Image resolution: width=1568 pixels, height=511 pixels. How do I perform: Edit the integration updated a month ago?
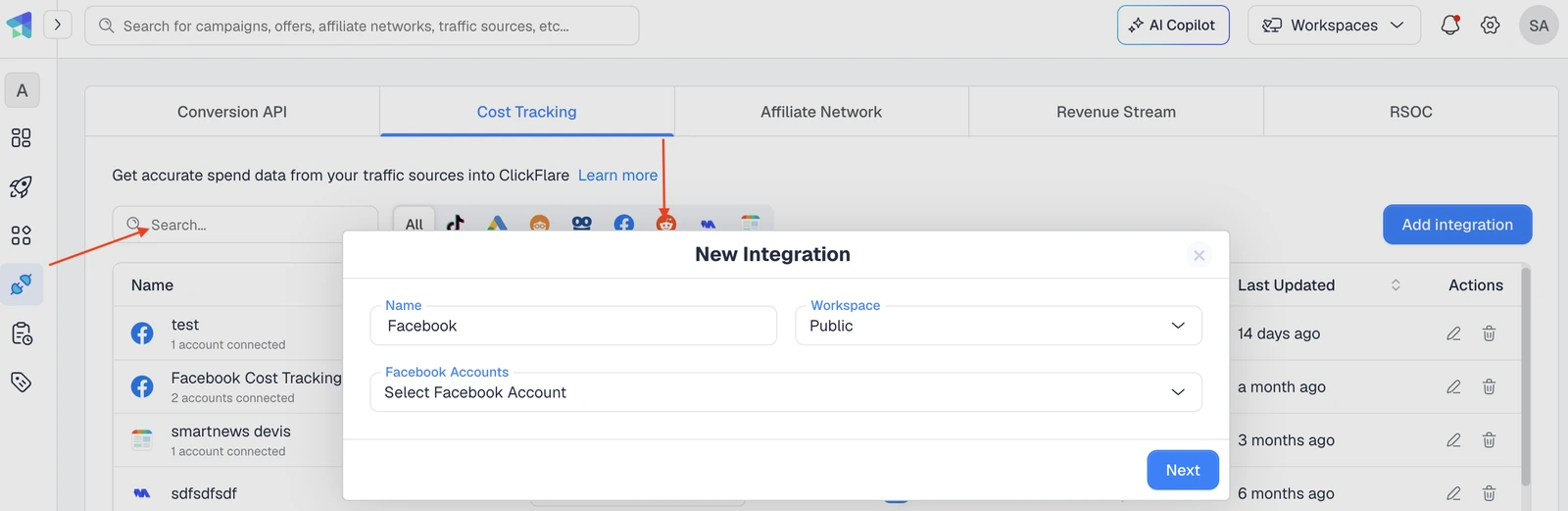1453,386
